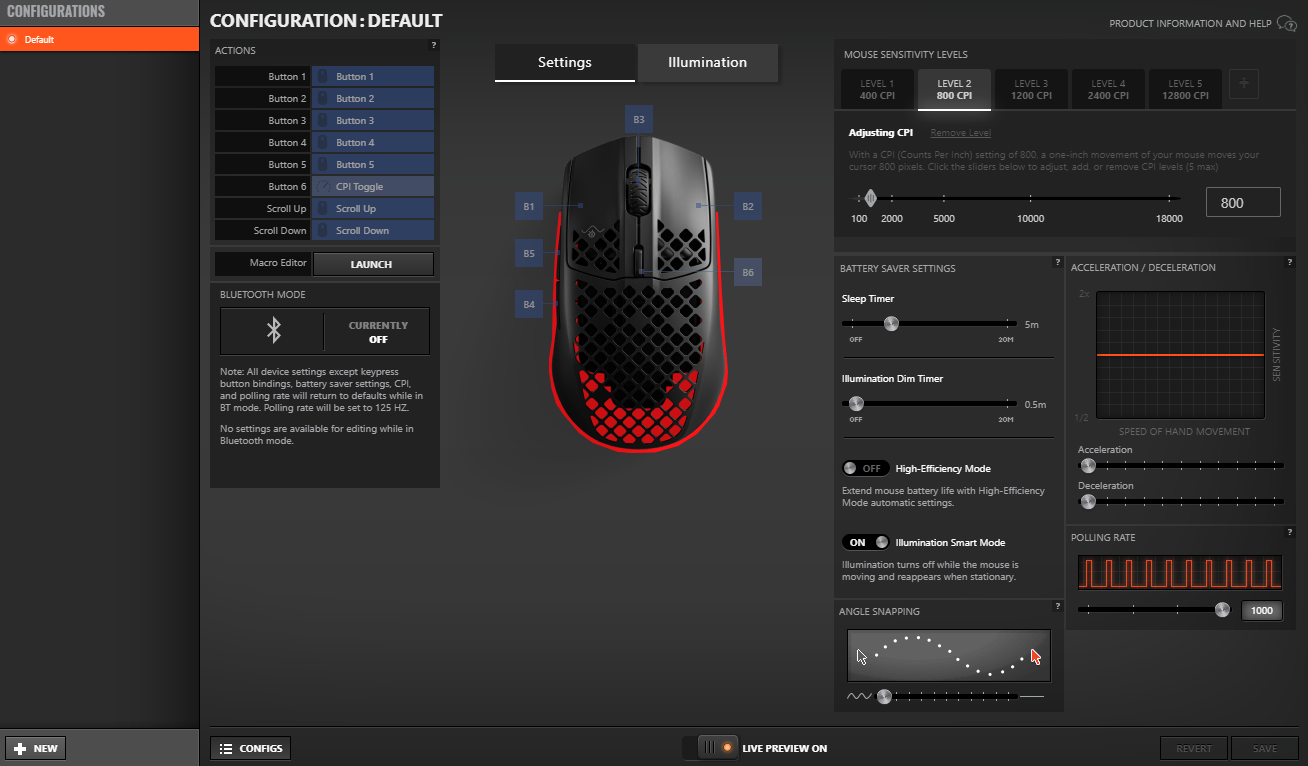Click the Actions panel help question mark
The image size is (1308, 766).
pyautogui.click(x=434, y=46)
